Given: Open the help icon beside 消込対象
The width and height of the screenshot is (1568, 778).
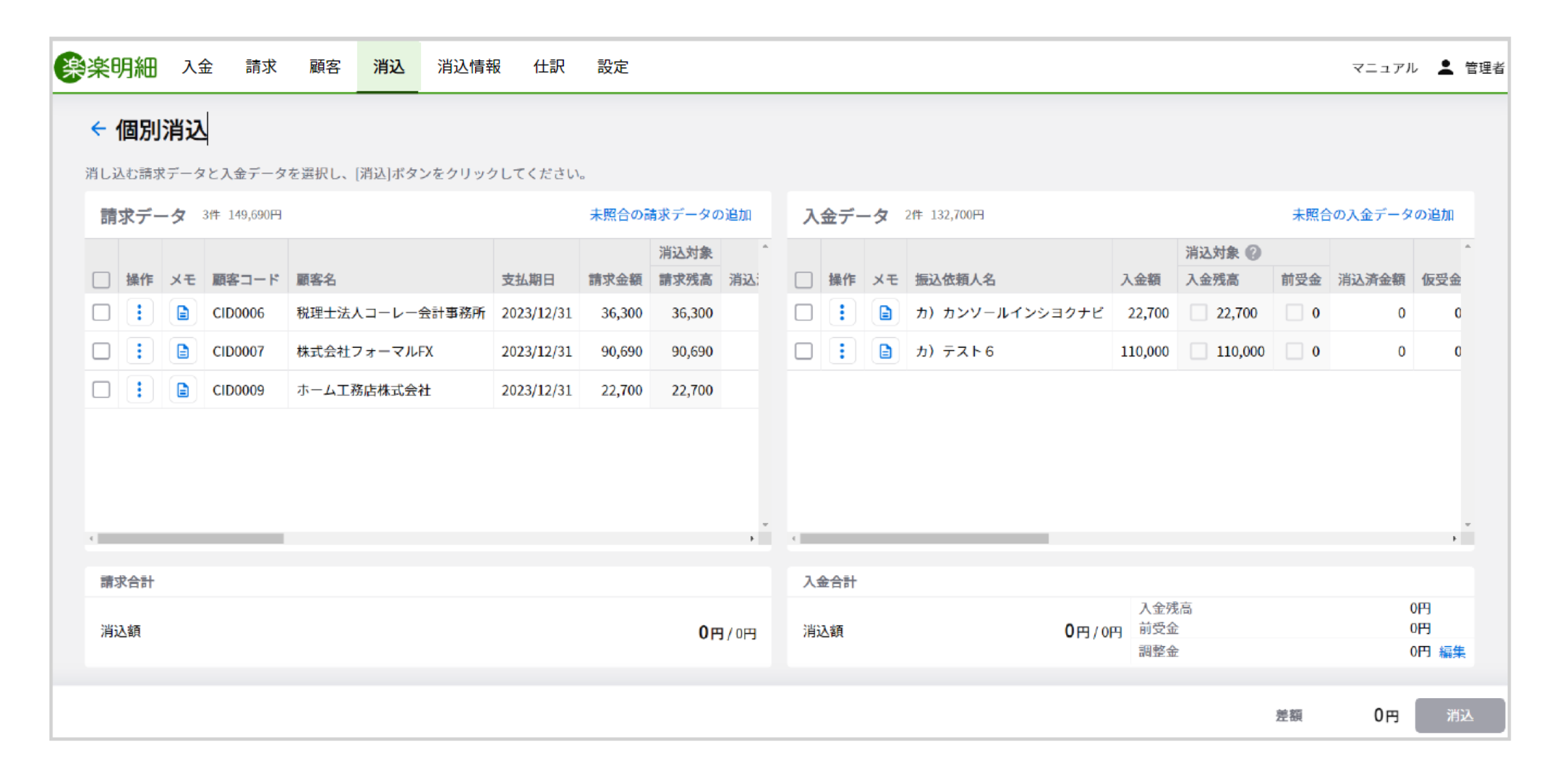Looking at the screenshot, I should [x=1254, y=252].
